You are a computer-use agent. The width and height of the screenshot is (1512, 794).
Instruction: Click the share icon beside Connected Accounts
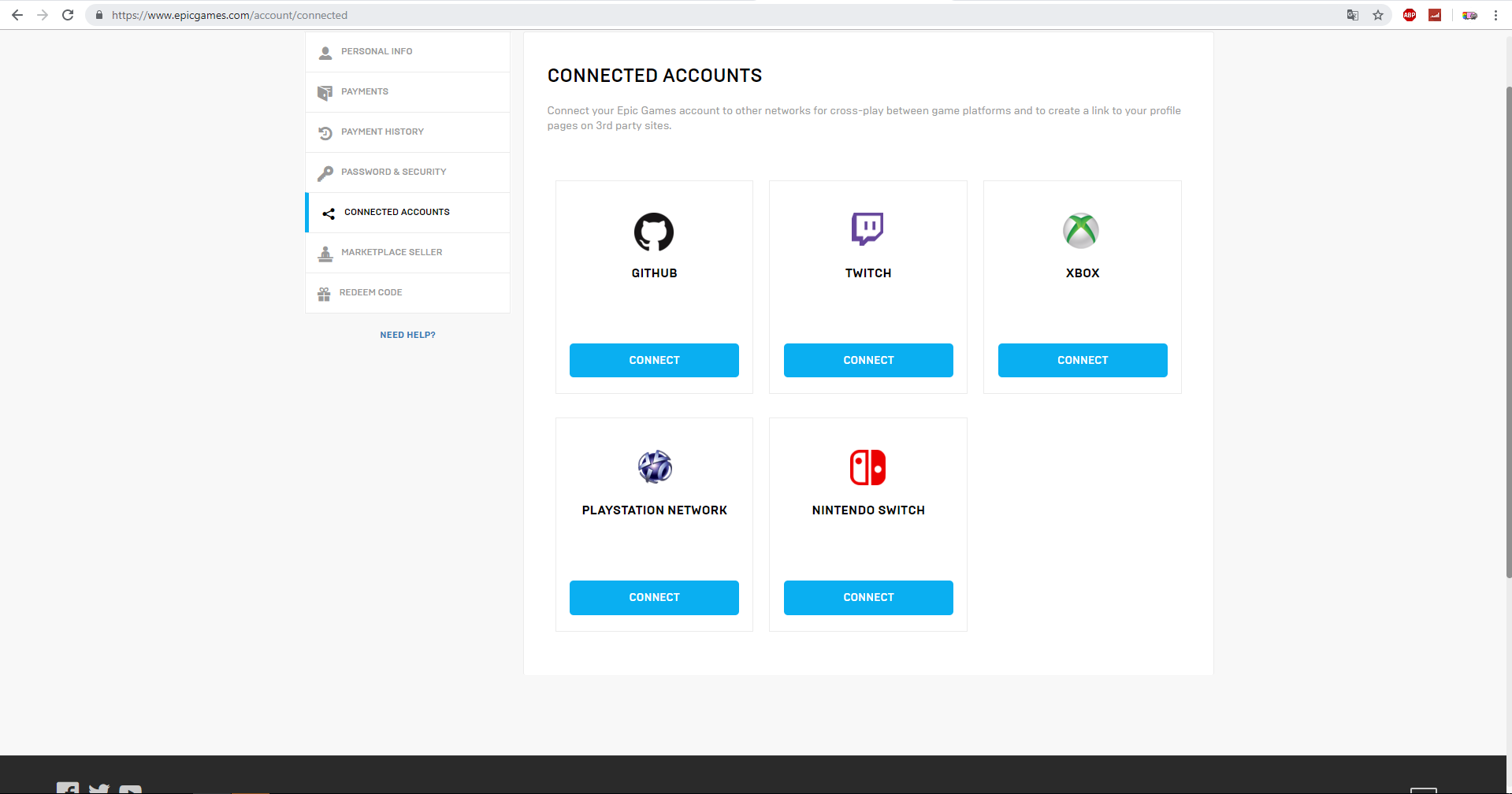(x=329, y=213)
